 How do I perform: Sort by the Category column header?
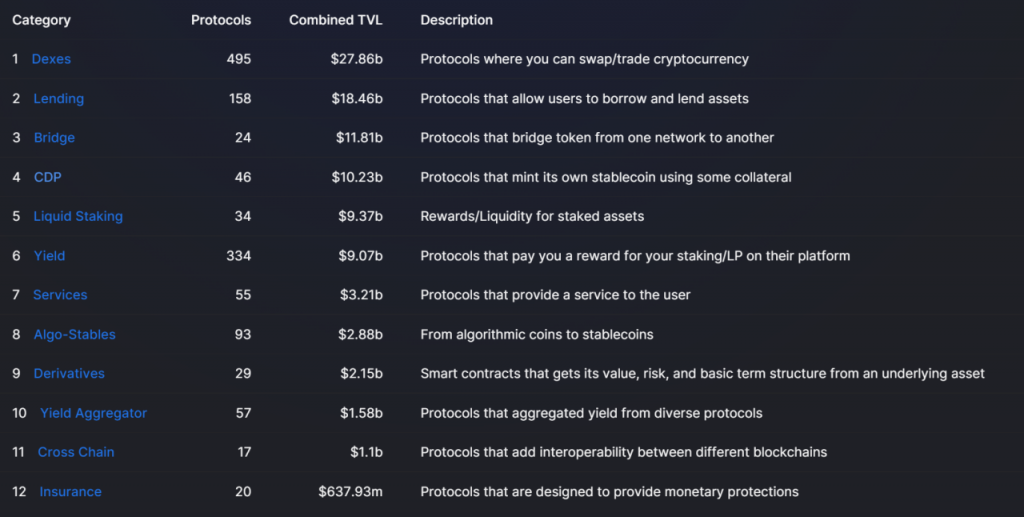pos(41,20)
